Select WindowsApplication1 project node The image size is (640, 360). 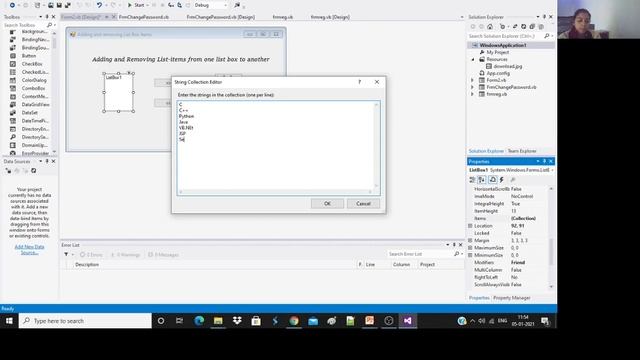[502, 45]
